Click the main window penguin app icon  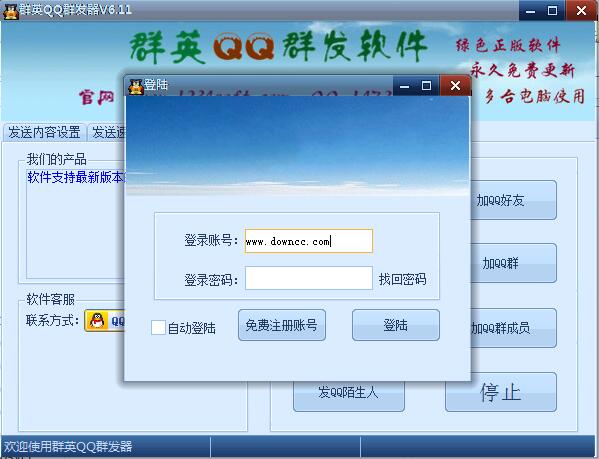(x=11, y=11)
